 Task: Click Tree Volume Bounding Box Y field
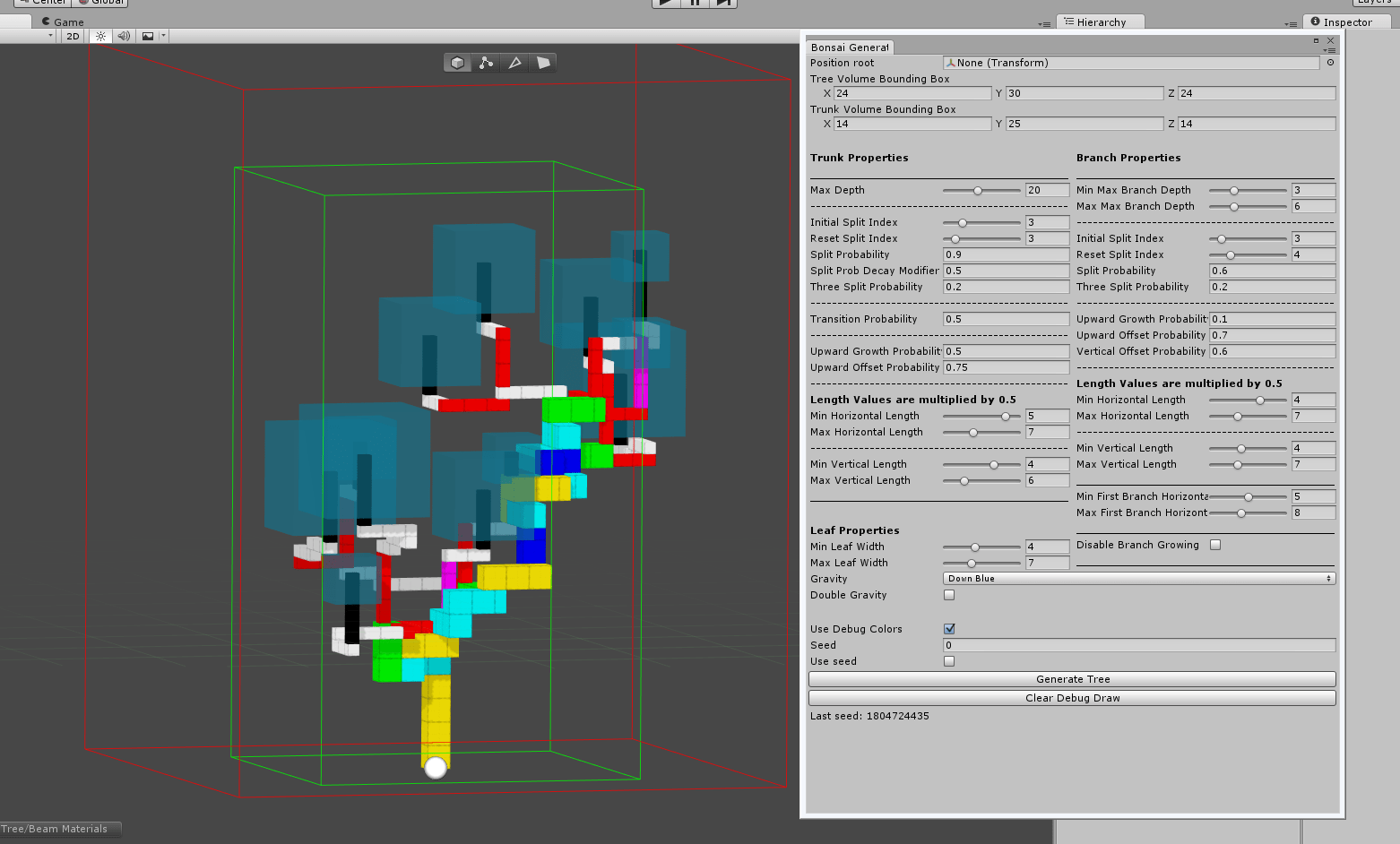[1085, 93]
